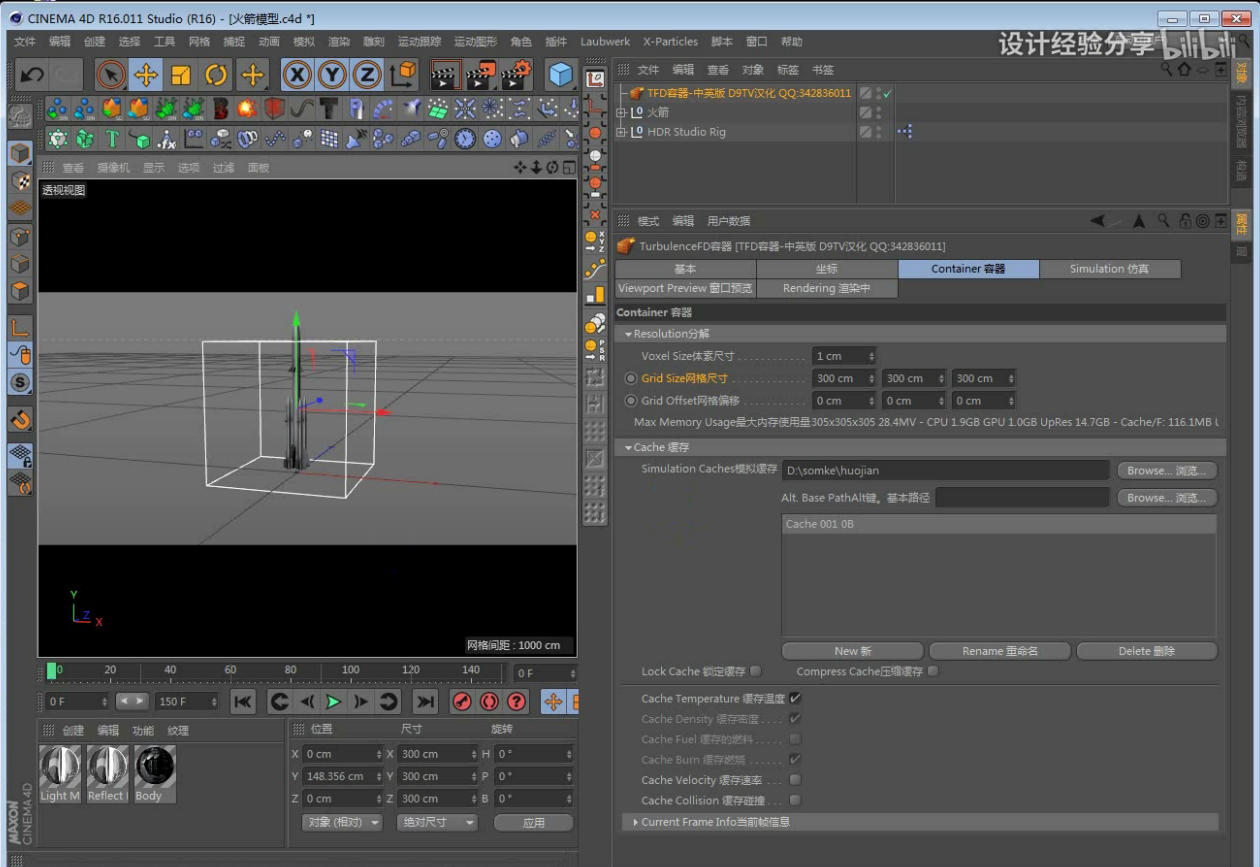This screenshot has width=1260, height=867.
Task: Select the Grid Size radio button
Action: point(630,378)
